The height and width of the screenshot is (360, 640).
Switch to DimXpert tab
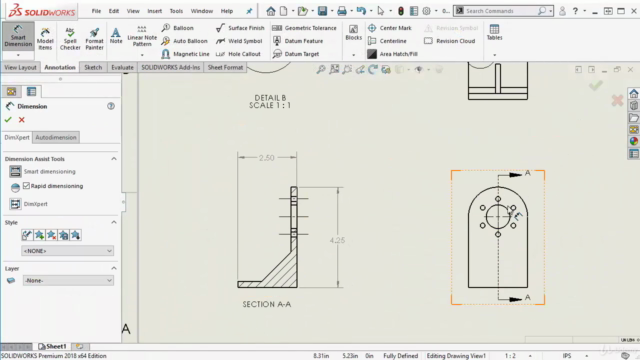17,137
